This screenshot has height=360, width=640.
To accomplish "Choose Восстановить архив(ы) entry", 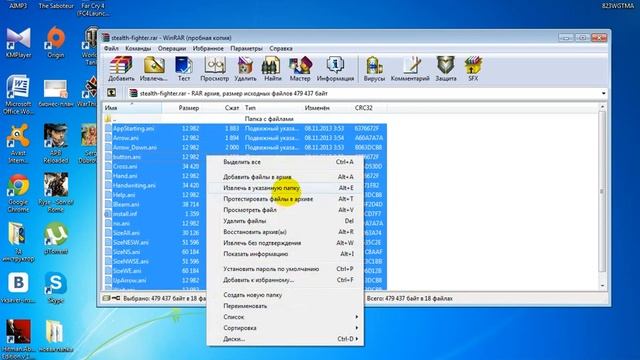I will 285,232.
